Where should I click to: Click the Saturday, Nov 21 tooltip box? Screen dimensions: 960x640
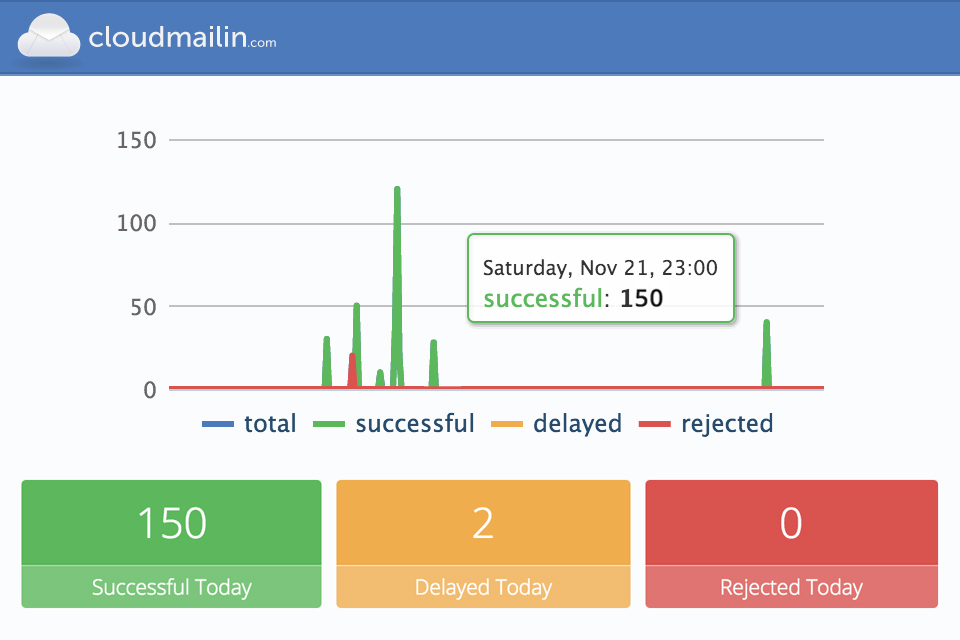click(601, 279)
